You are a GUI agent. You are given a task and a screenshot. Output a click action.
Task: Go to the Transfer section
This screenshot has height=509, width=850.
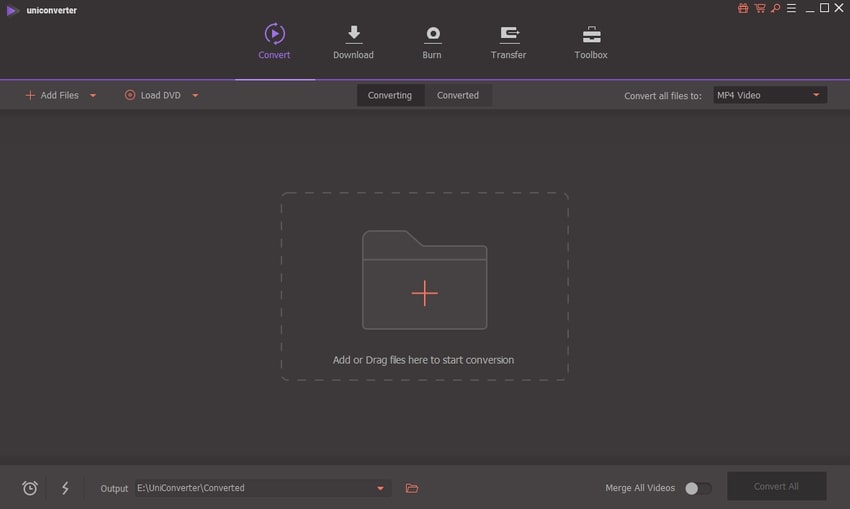508,34
